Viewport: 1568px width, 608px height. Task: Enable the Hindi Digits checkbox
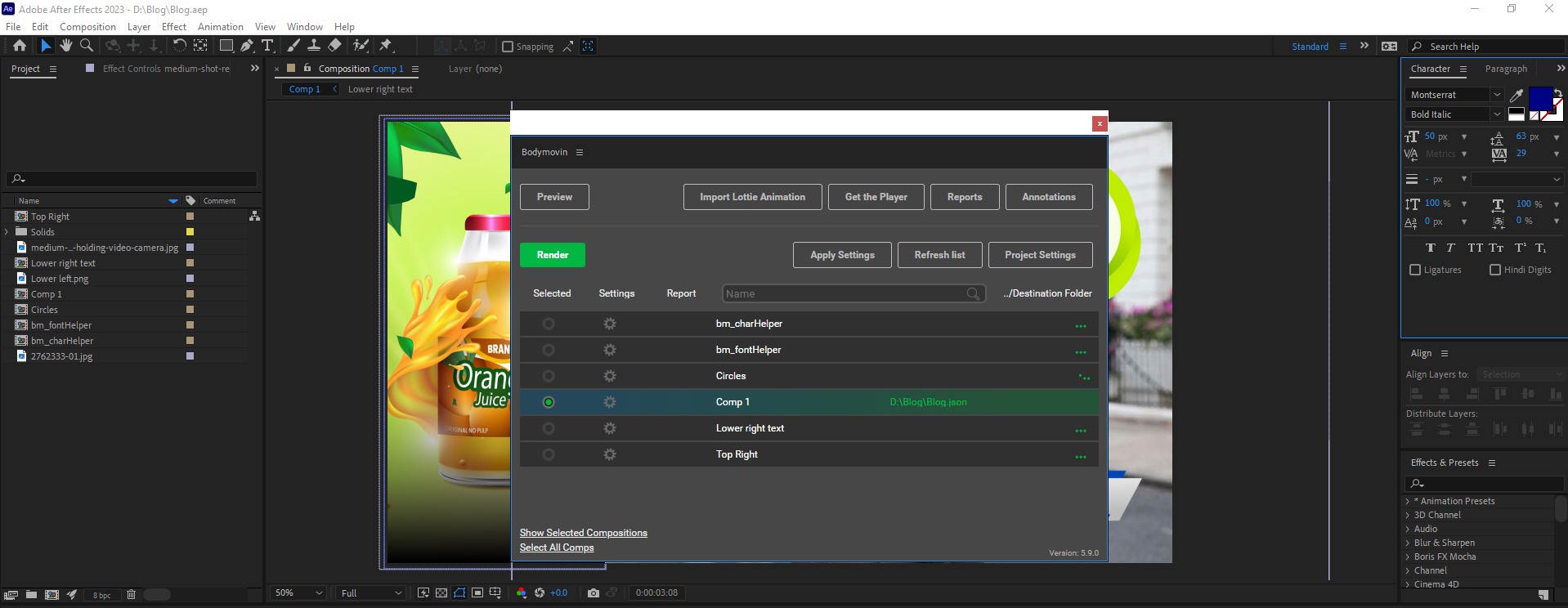1495,270
